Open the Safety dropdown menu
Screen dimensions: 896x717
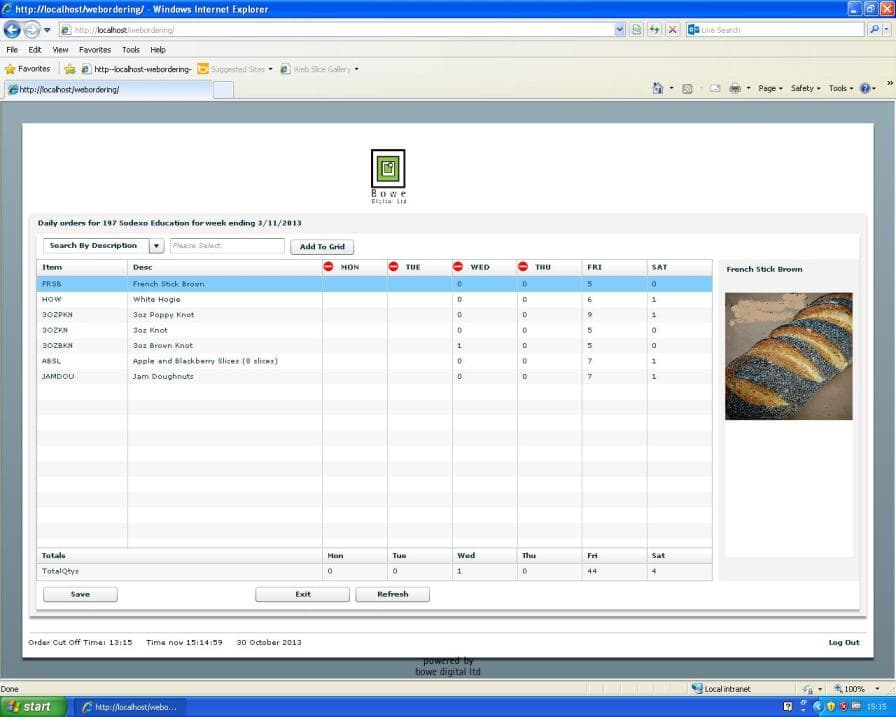pos(805,88)
